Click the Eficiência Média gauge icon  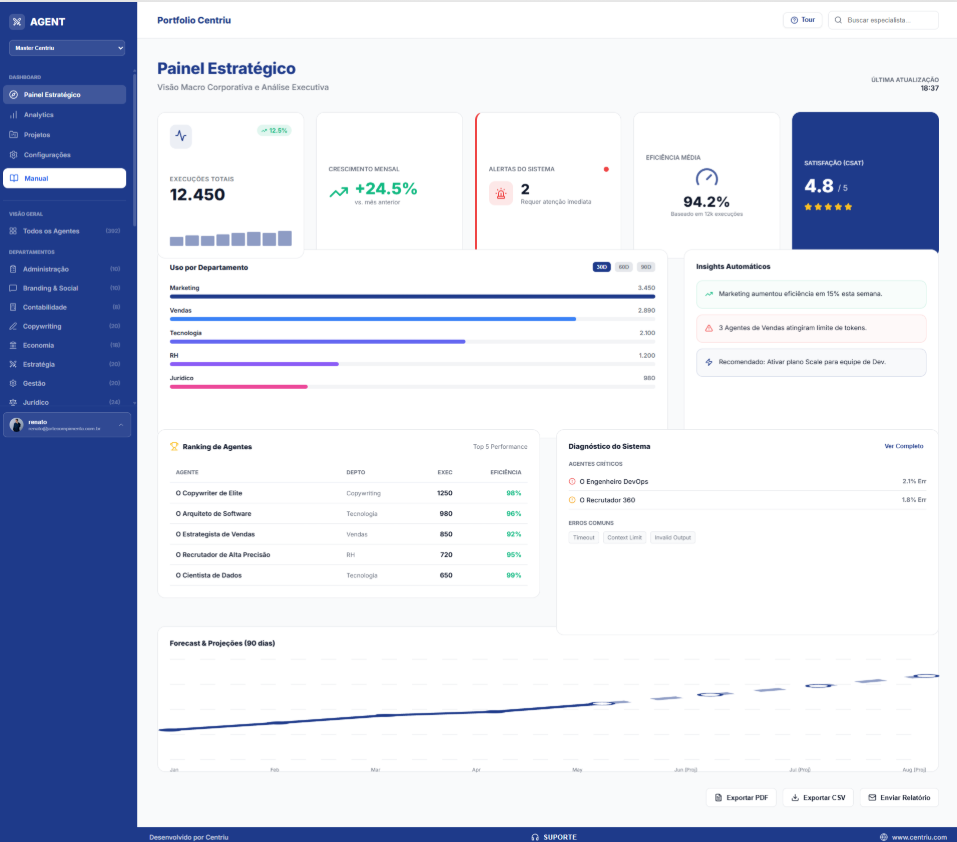click(707, 178)
